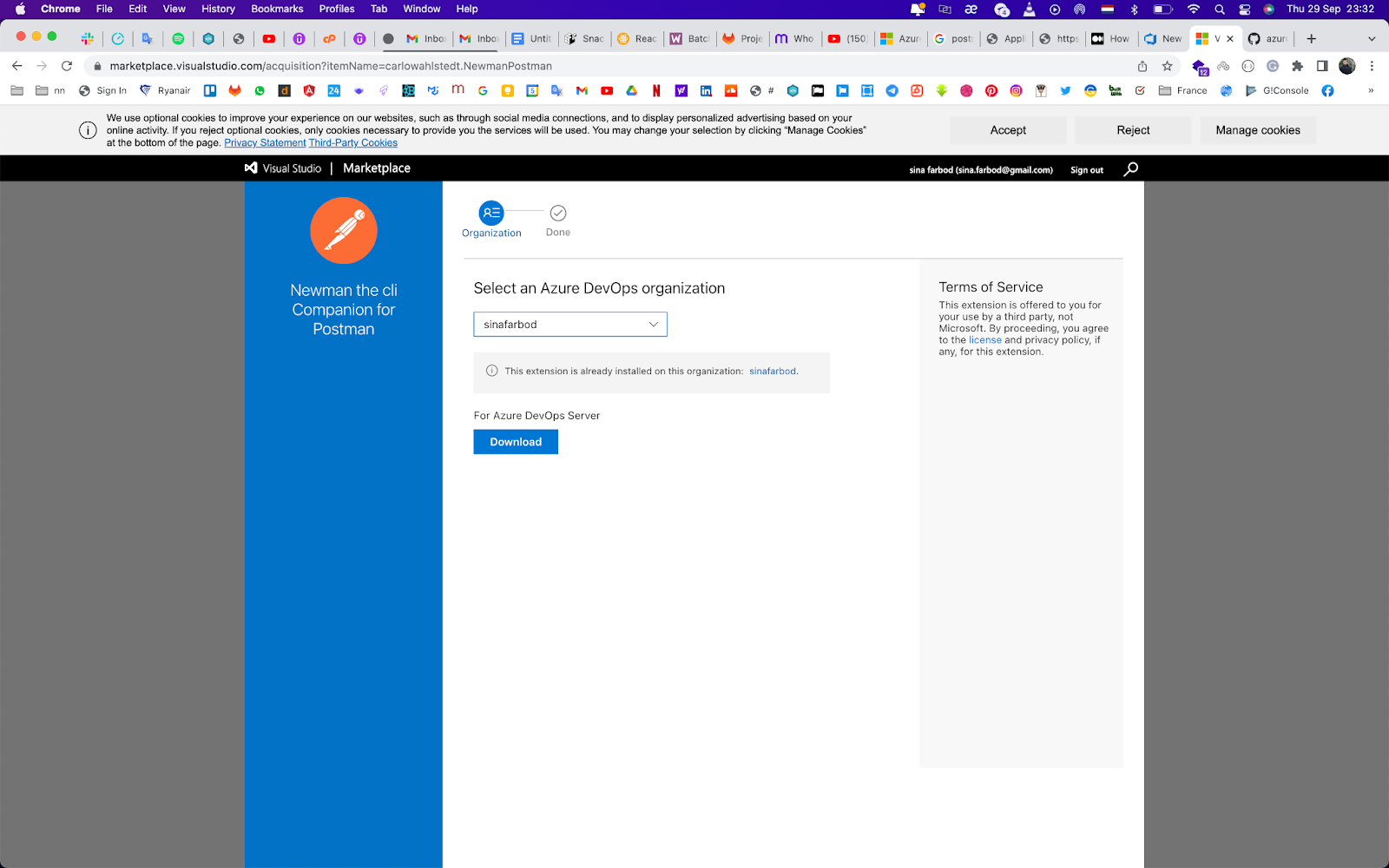
Task: Open the license link in Terms of Service
Action: pyautogui.click(x=985, y=340)
